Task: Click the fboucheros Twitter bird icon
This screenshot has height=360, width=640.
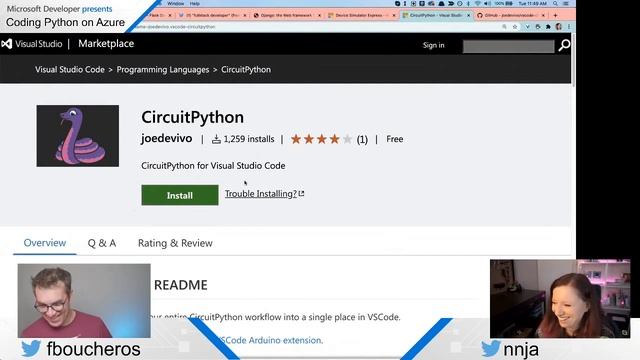Action: pyautogui.click(x=31, y=349)
